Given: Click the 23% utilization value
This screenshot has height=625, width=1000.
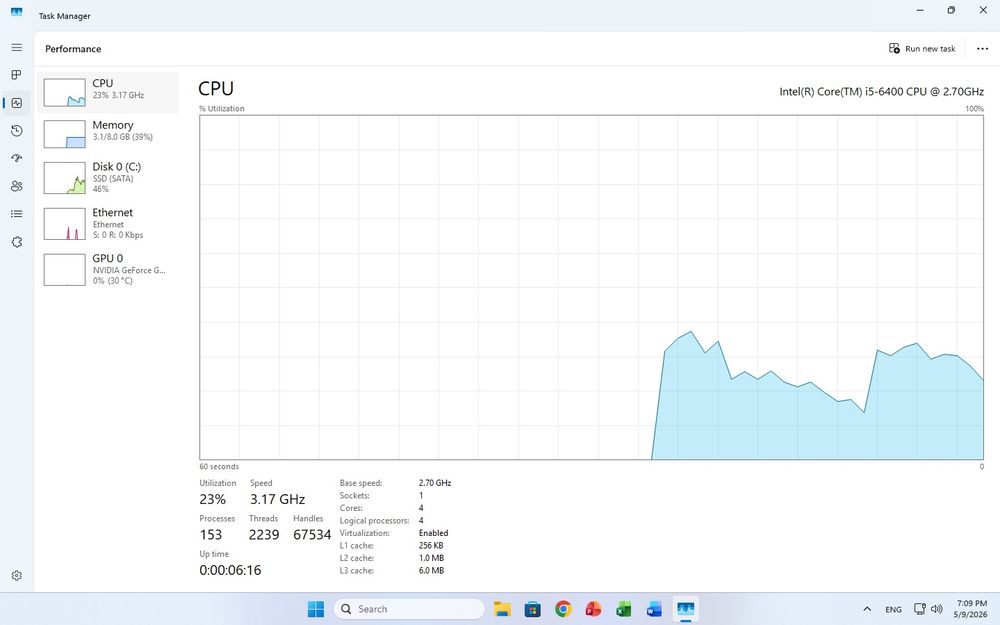Looking at the screenshot, I should tap(212, 499).
